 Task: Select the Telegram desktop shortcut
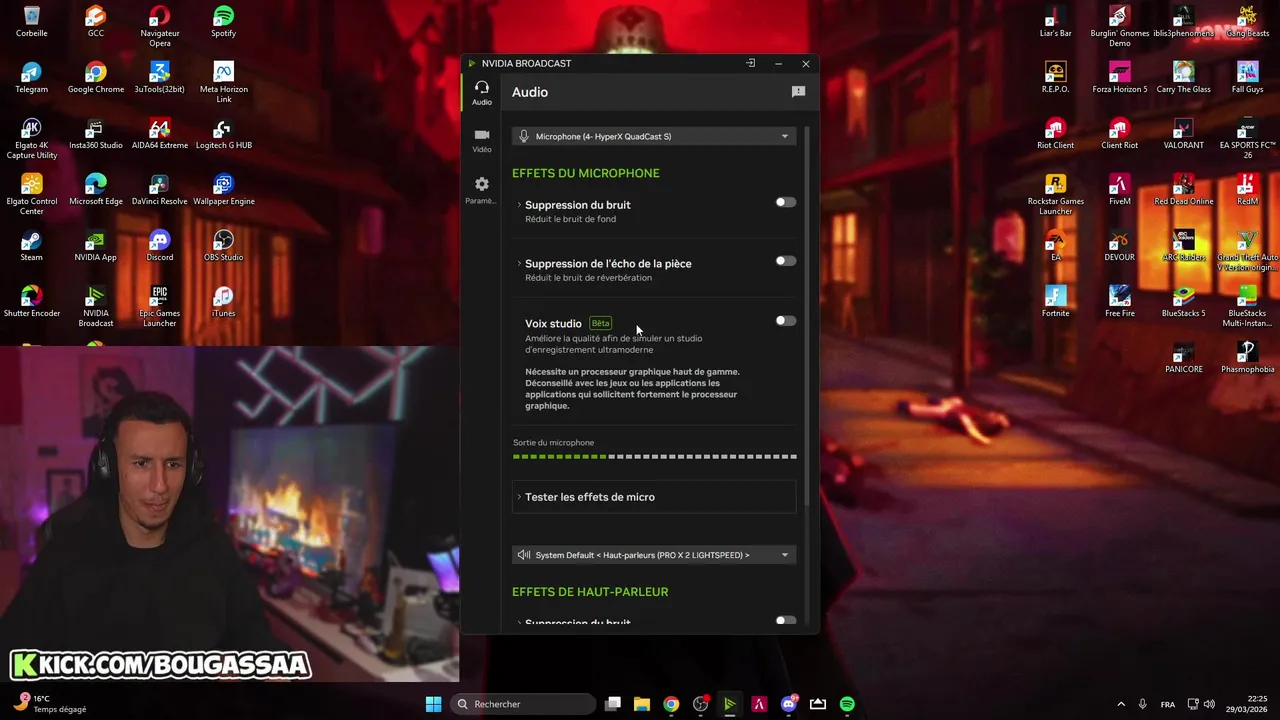pyautogui.click(x=32, y=78)
